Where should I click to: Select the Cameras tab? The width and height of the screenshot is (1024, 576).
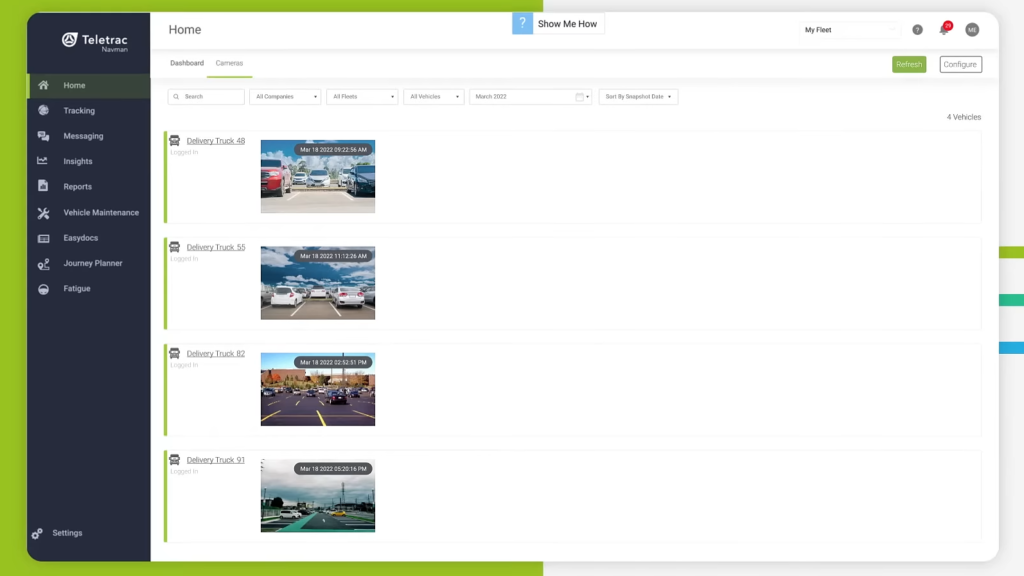point(229,63)
